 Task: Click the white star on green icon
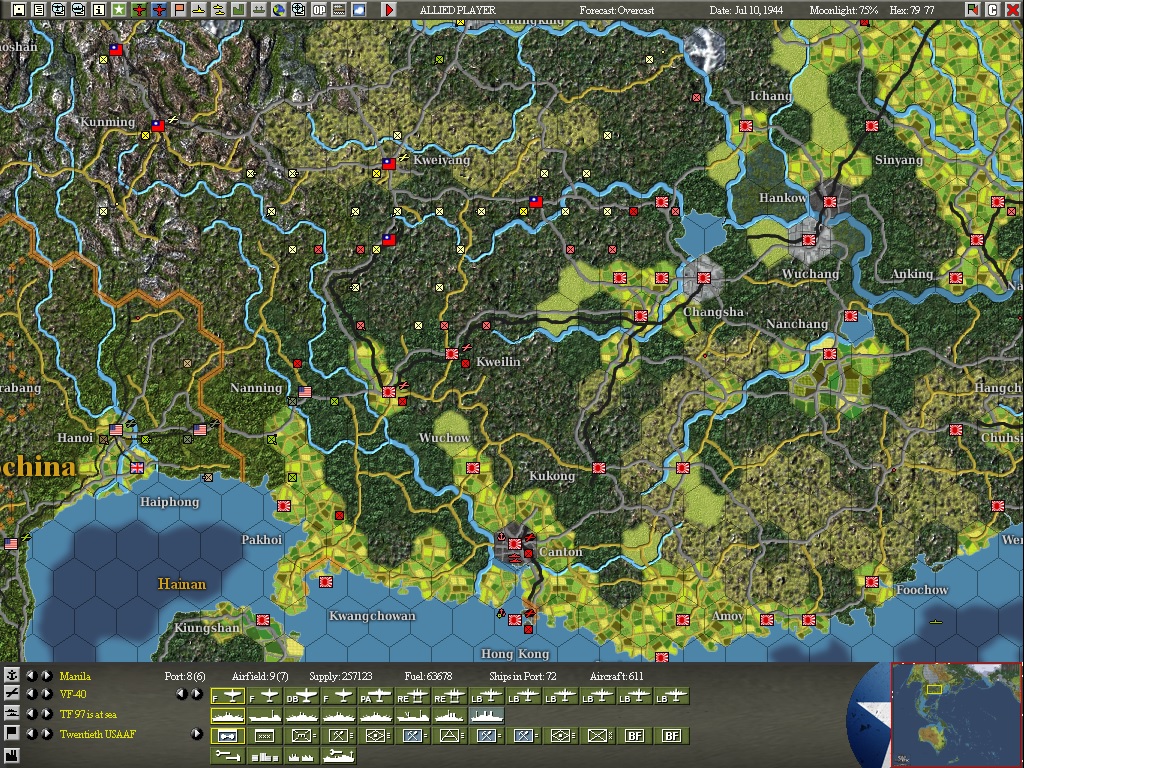point(118,10)
